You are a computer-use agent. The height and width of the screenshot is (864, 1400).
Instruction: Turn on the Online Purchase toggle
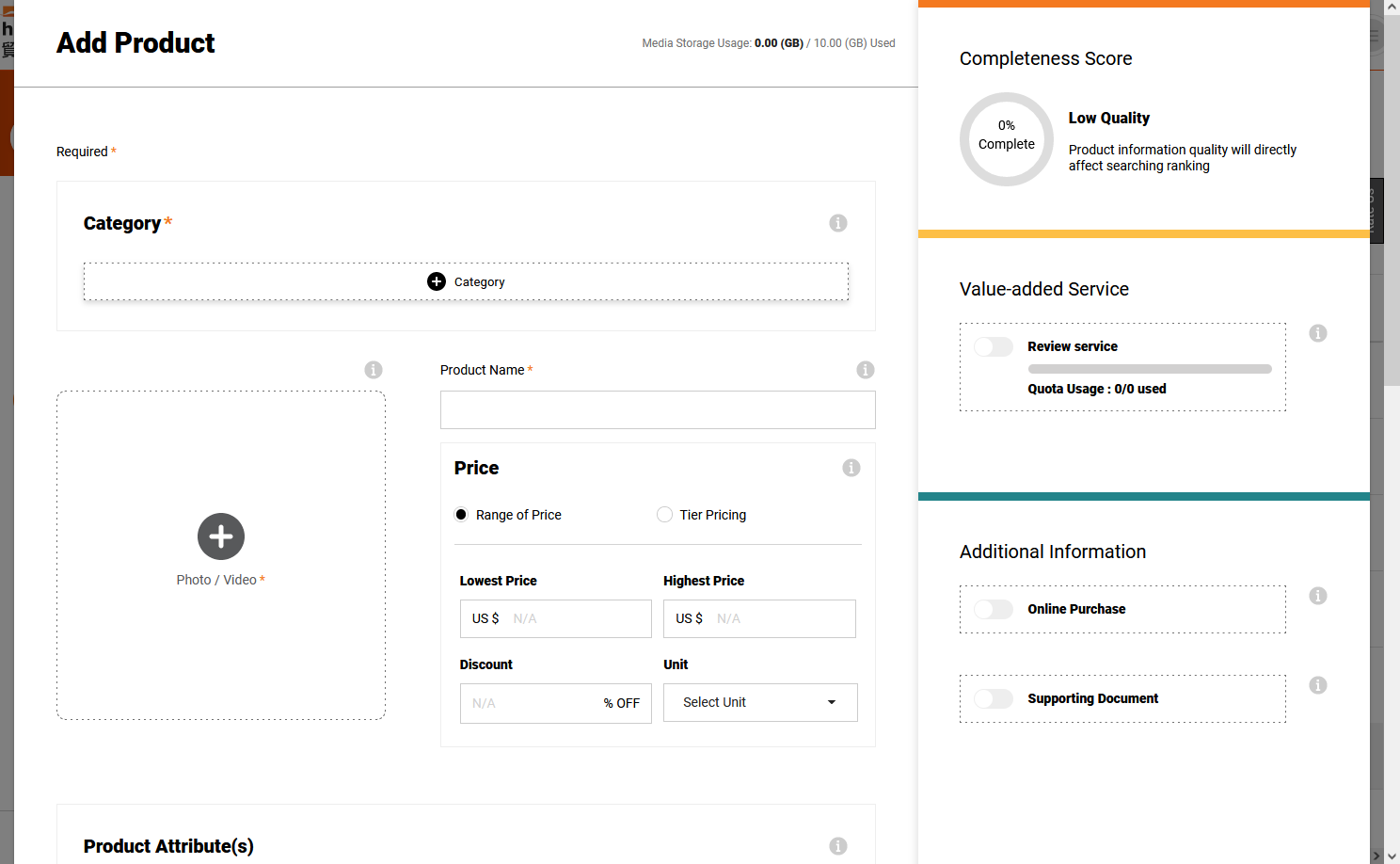(994, 609)
